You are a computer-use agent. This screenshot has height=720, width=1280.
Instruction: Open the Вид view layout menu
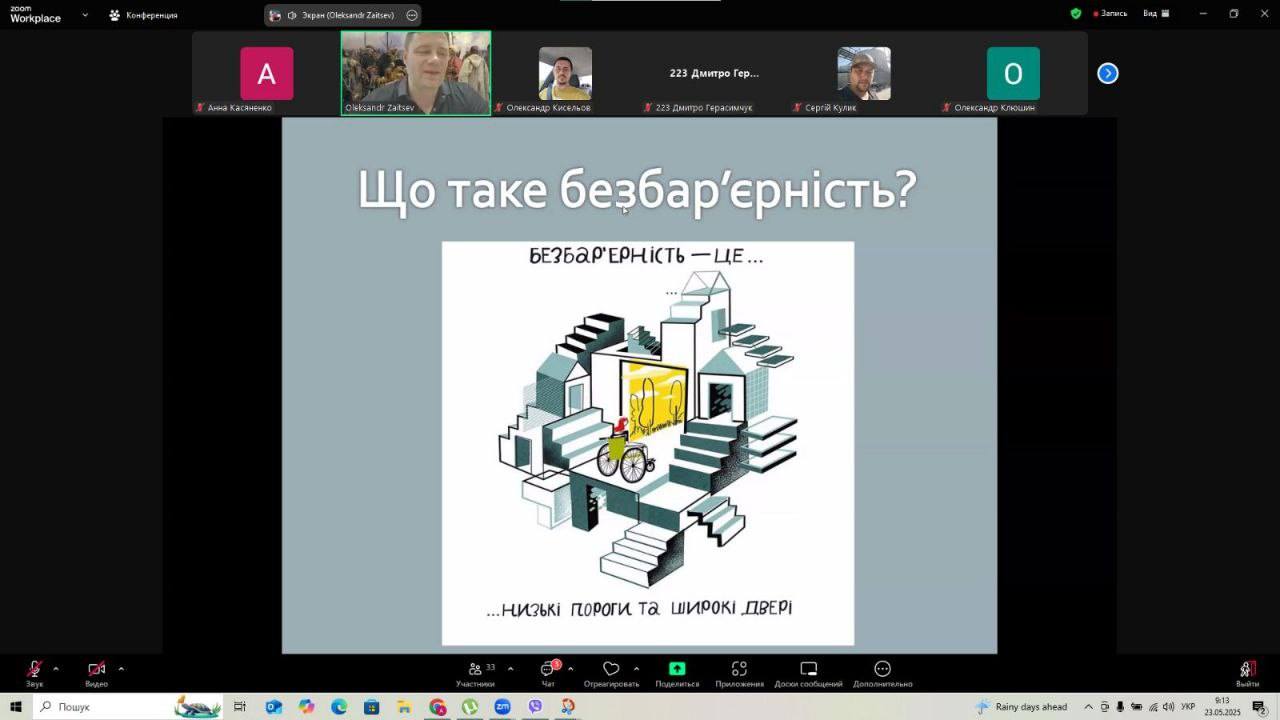[x=1156, y=14]
